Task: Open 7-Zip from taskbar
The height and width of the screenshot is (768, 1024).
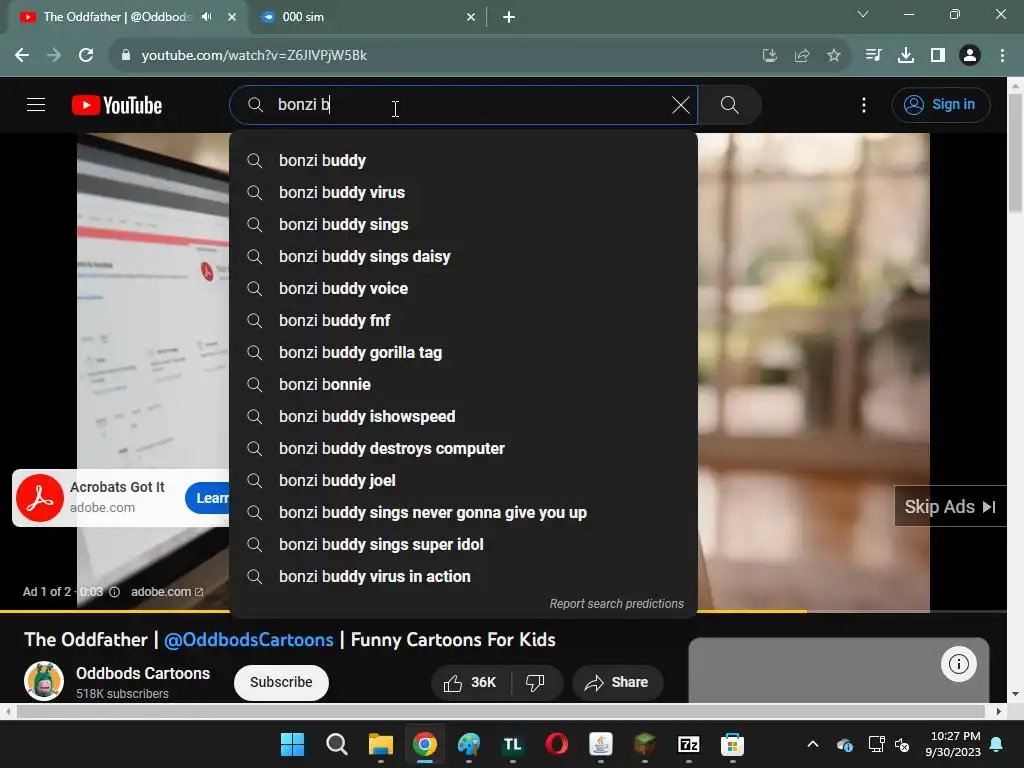Action: tap(688, 744)
